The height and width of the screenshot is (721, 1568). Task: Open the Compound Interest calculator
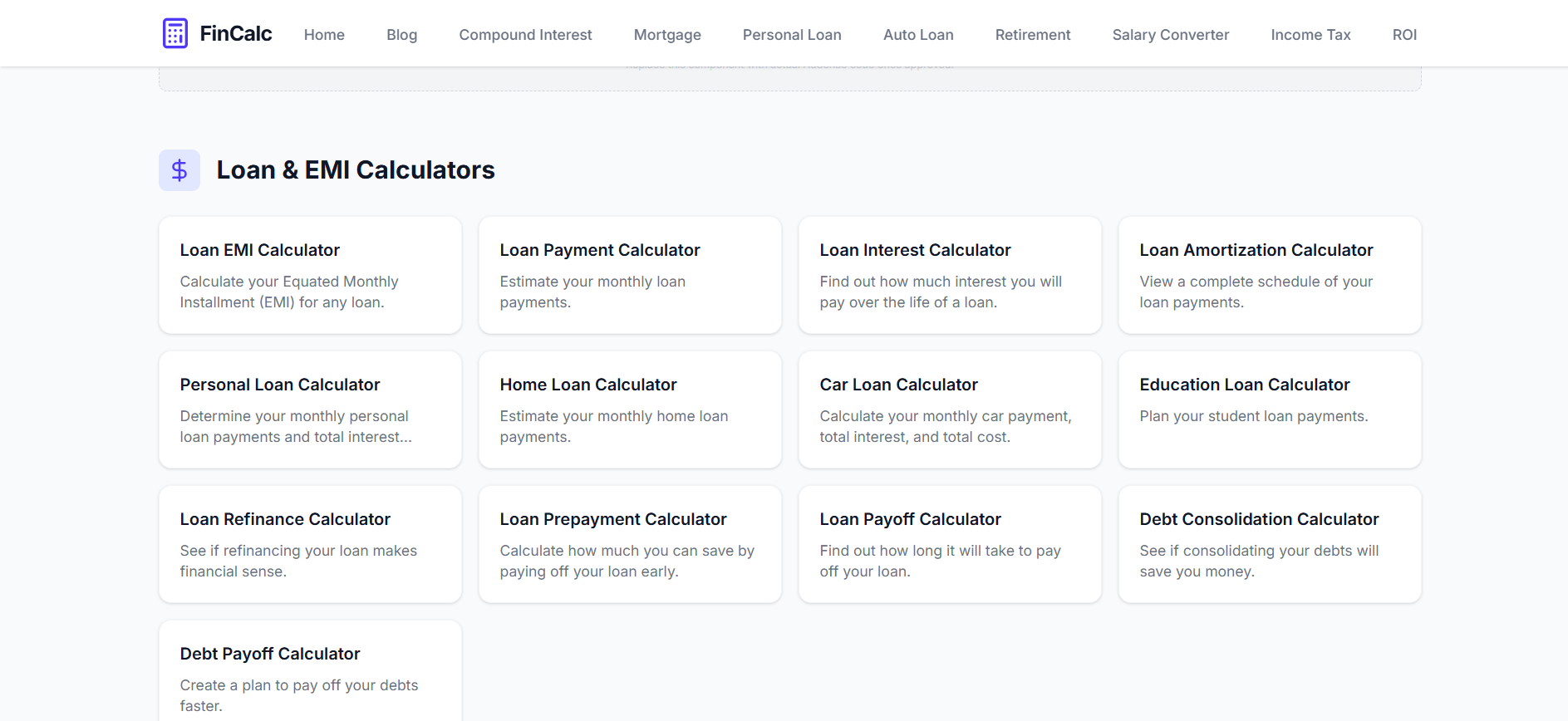point(525,35)
